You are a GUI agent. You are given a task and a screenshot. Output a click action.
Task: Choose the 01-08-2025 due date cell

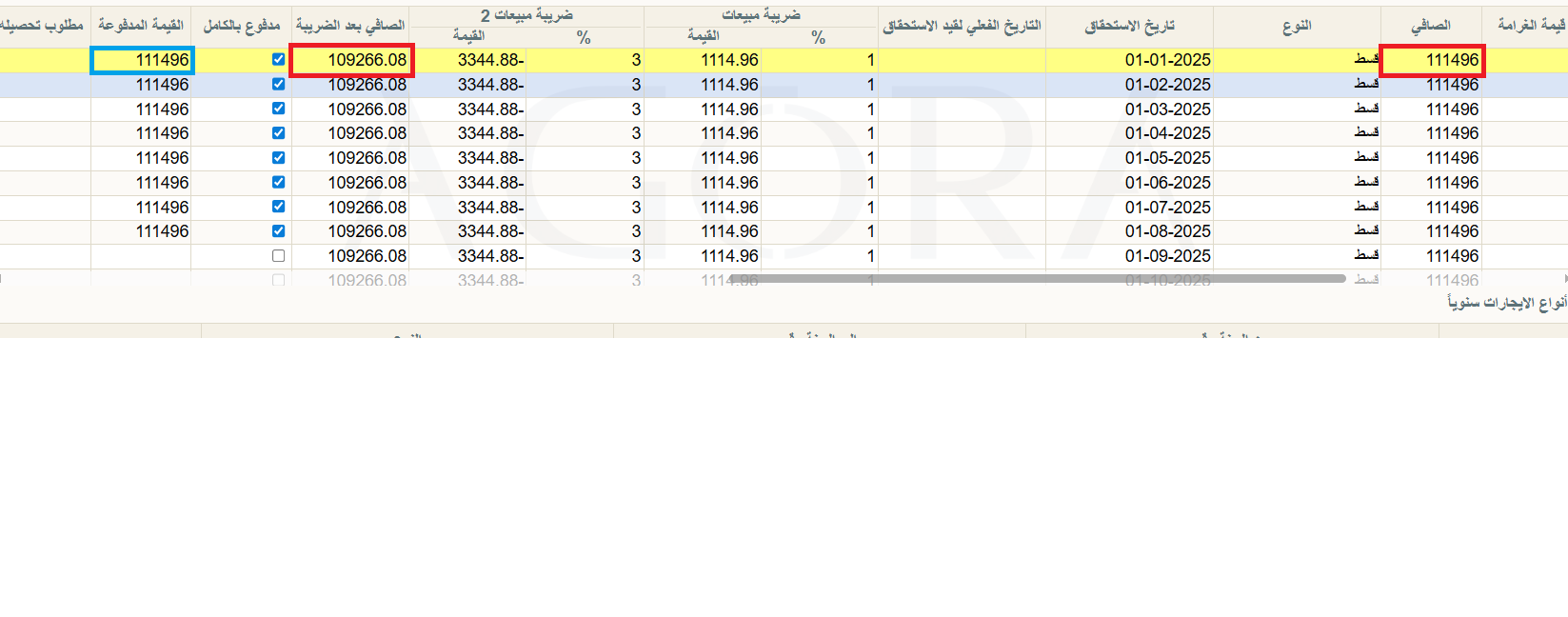1129,231
